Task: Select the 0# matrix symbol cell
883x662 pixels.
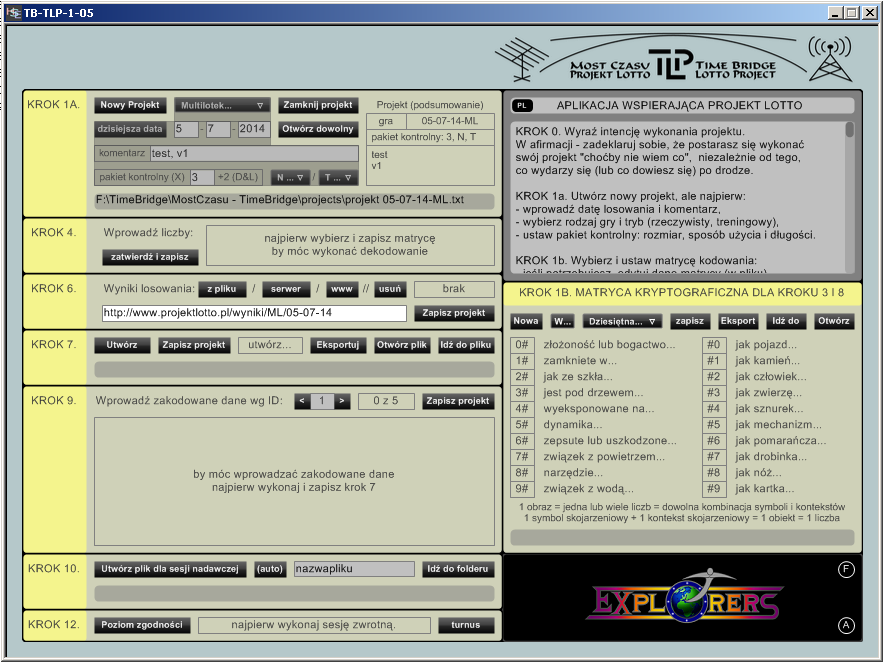Action: coord(522,345)
